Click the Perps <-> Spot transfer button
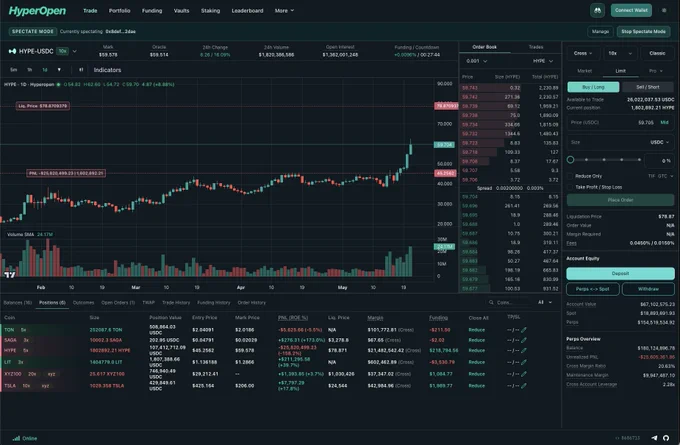This screenshot has width=680, height=445. pos(592,289)
